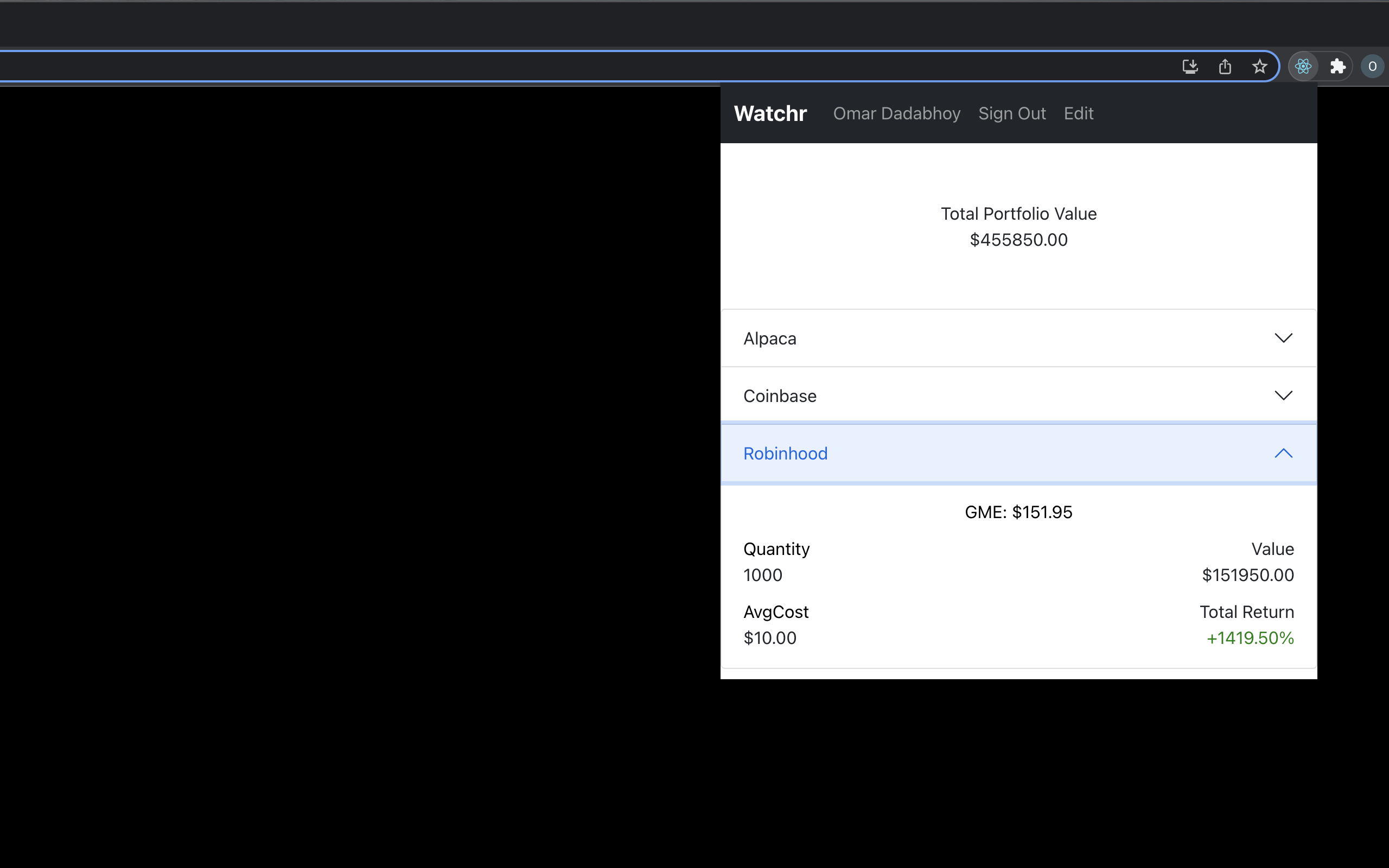Bookmark this page with star icon
The height and width of the screenshot is (868, 1389).
(1259, 67)
